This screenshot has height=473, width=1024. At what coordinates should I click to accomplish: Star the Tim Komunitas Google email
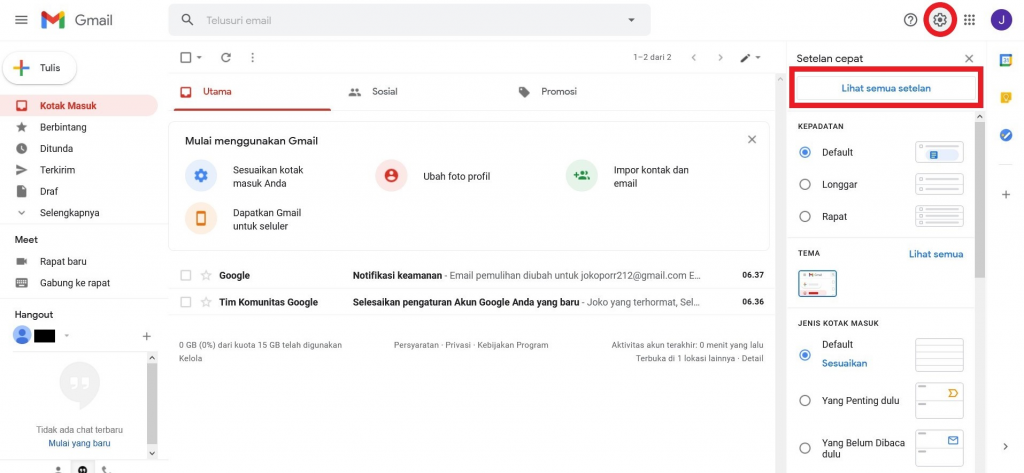(x=206, y=302)
